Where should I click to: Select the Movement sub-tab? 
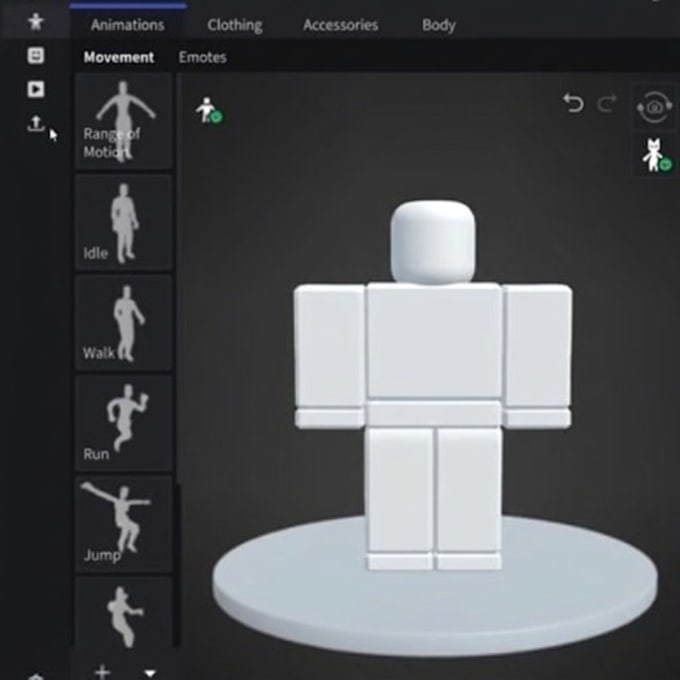click(x=119, y=57)
